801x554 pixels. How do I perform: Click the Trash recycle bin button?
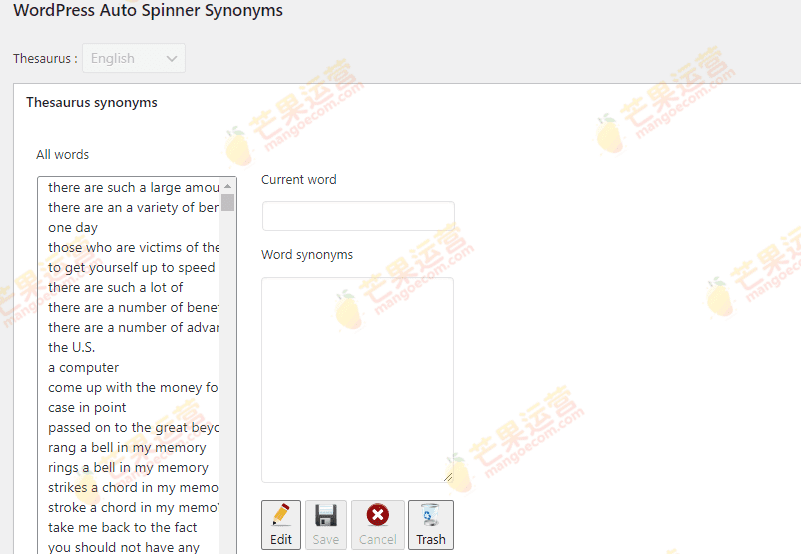coord(431,525)
